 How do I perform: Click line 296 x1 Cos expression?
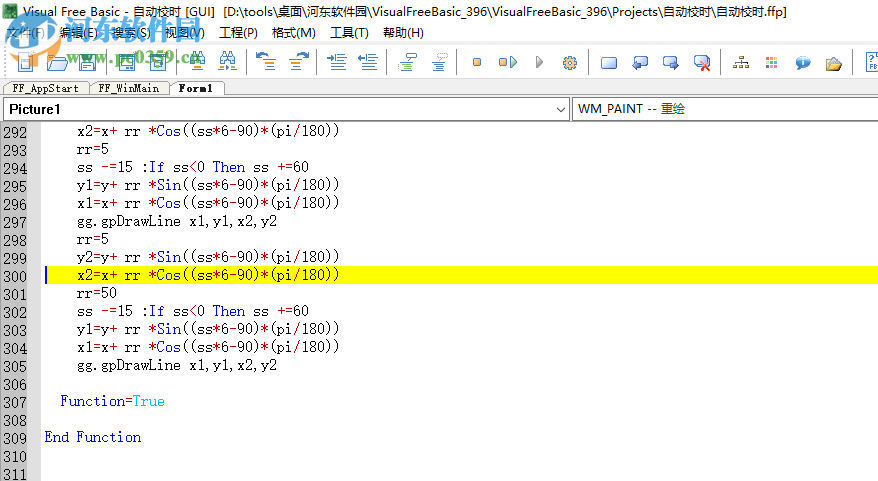click(x=208, y=203)
